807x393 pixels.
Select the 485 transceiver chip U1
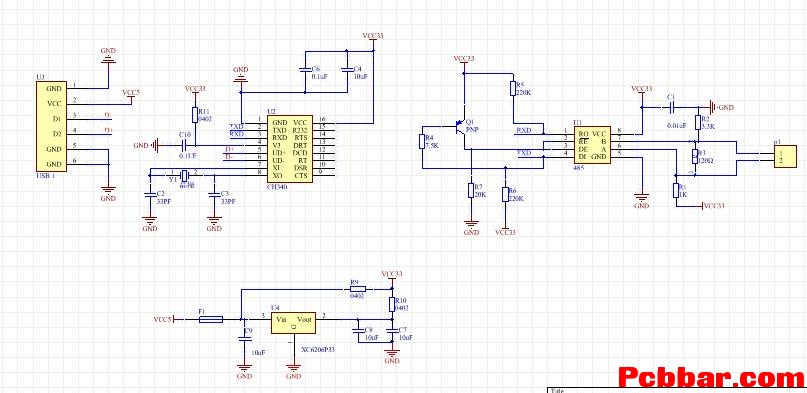tap(592, 145)
